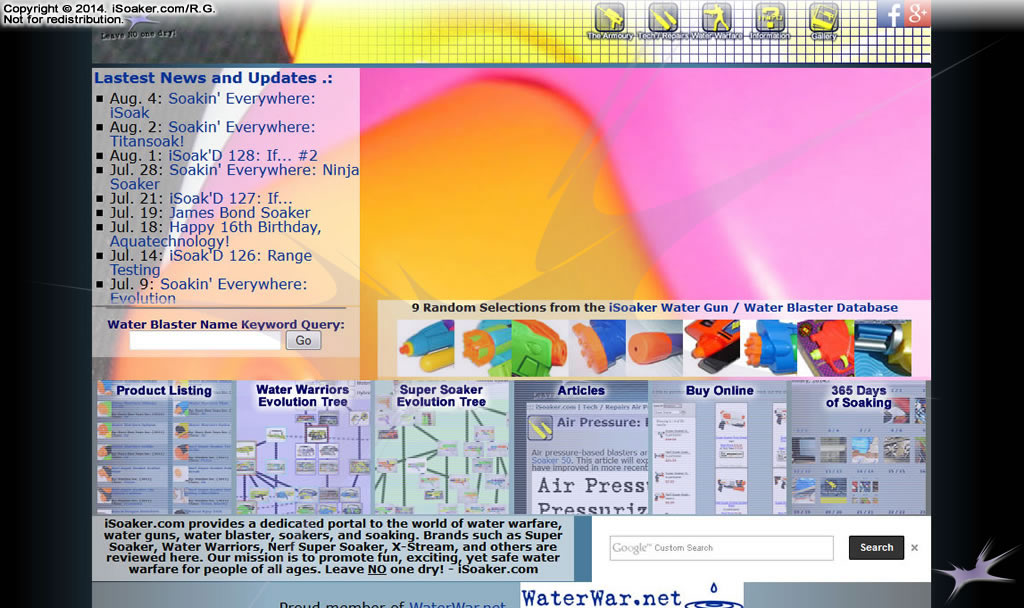The height and width of the screenshot is (608, 1024).
Task: Open the Buy Online tile
Action: tap(719, 447)
